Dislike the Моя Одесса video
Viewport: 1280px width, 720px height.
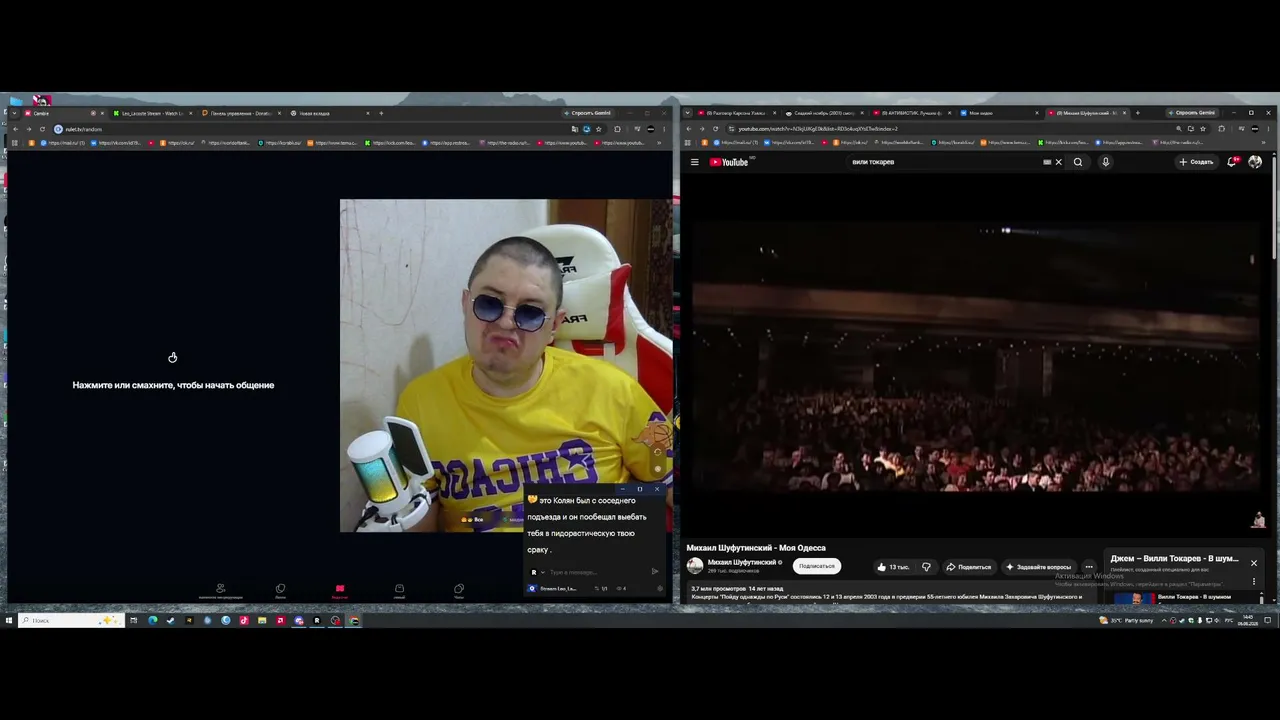926,567
